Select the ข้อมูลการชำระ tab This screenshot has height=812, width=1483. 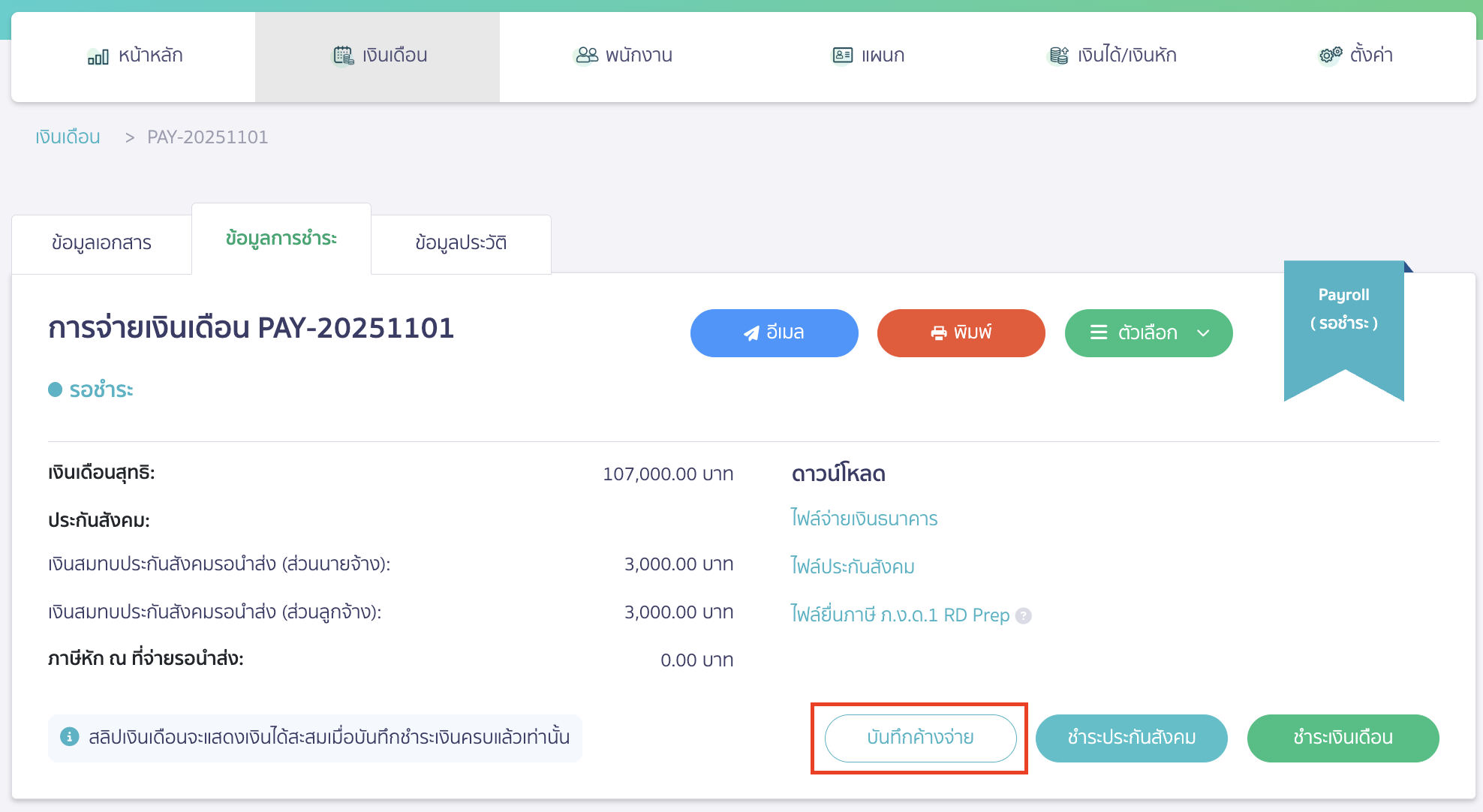click(x=281, y=239)
